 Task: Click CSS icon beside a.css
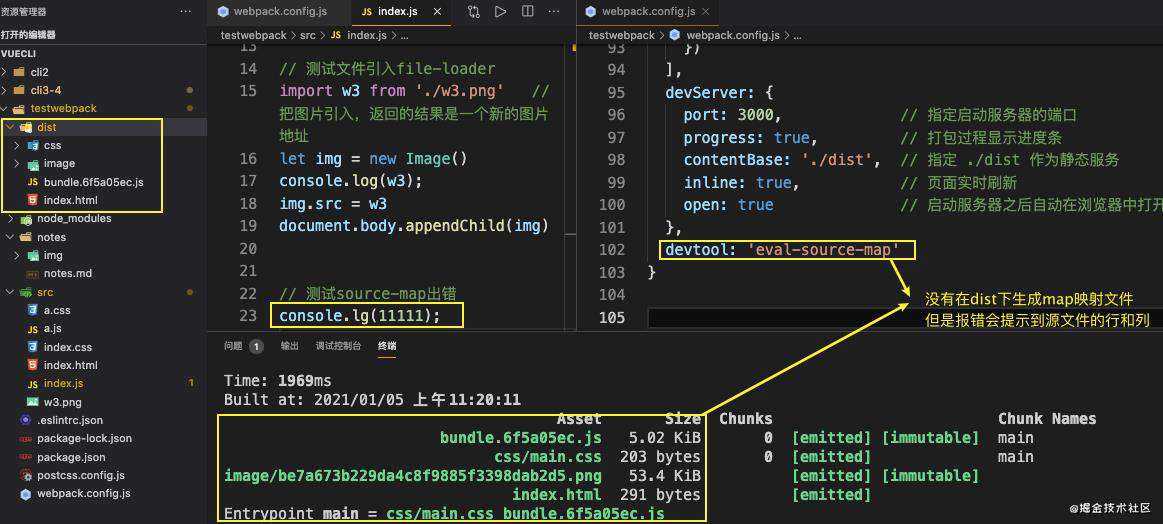tap(32, 310)
